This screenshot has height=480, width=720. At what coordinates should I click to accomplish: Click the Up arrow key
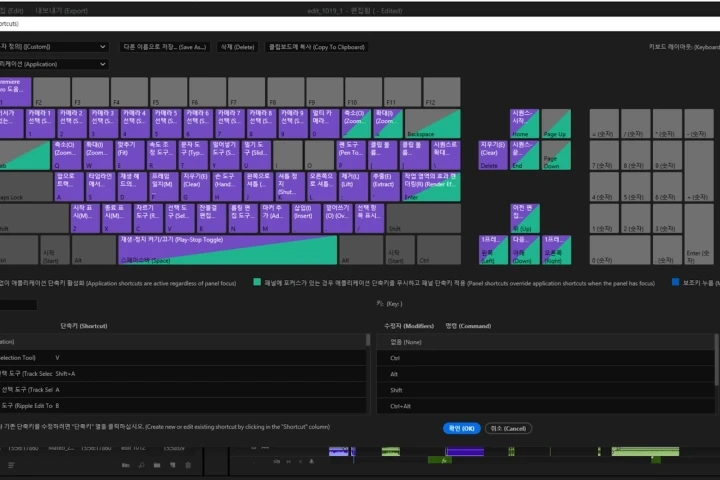524,218
